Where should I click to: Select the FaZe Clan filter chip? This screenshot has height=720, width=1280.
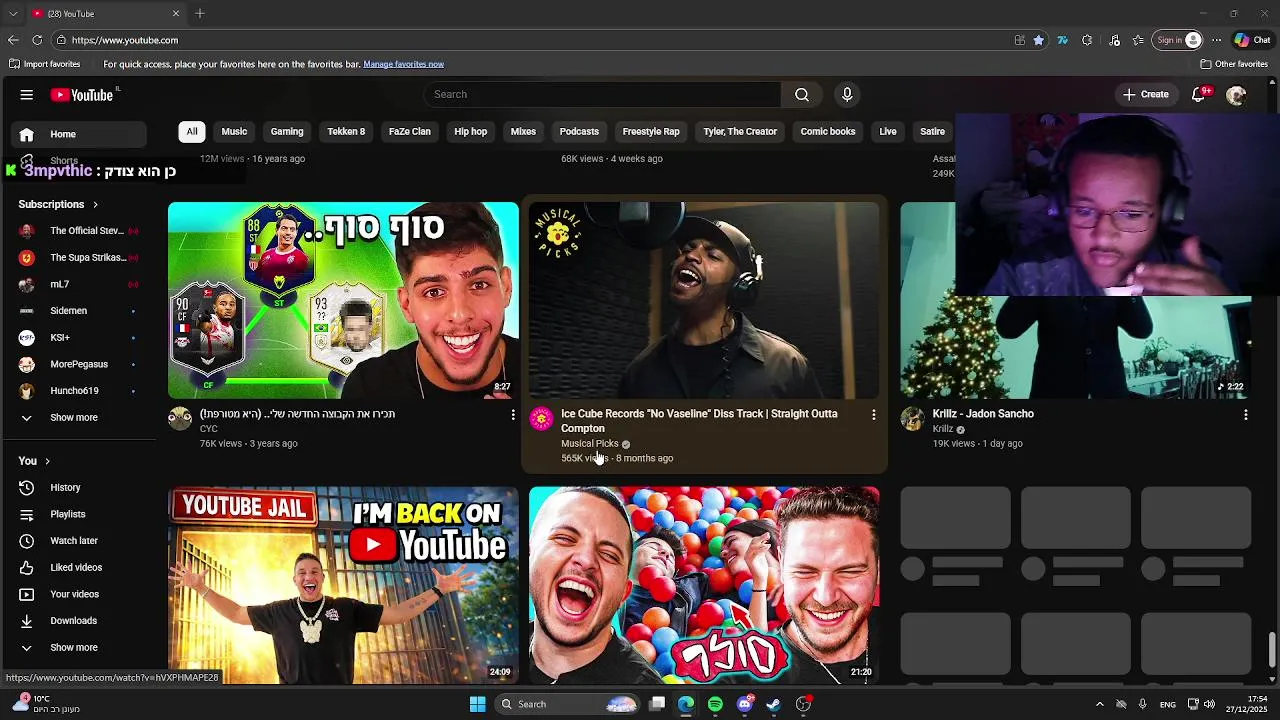click(x=410, y=131)
